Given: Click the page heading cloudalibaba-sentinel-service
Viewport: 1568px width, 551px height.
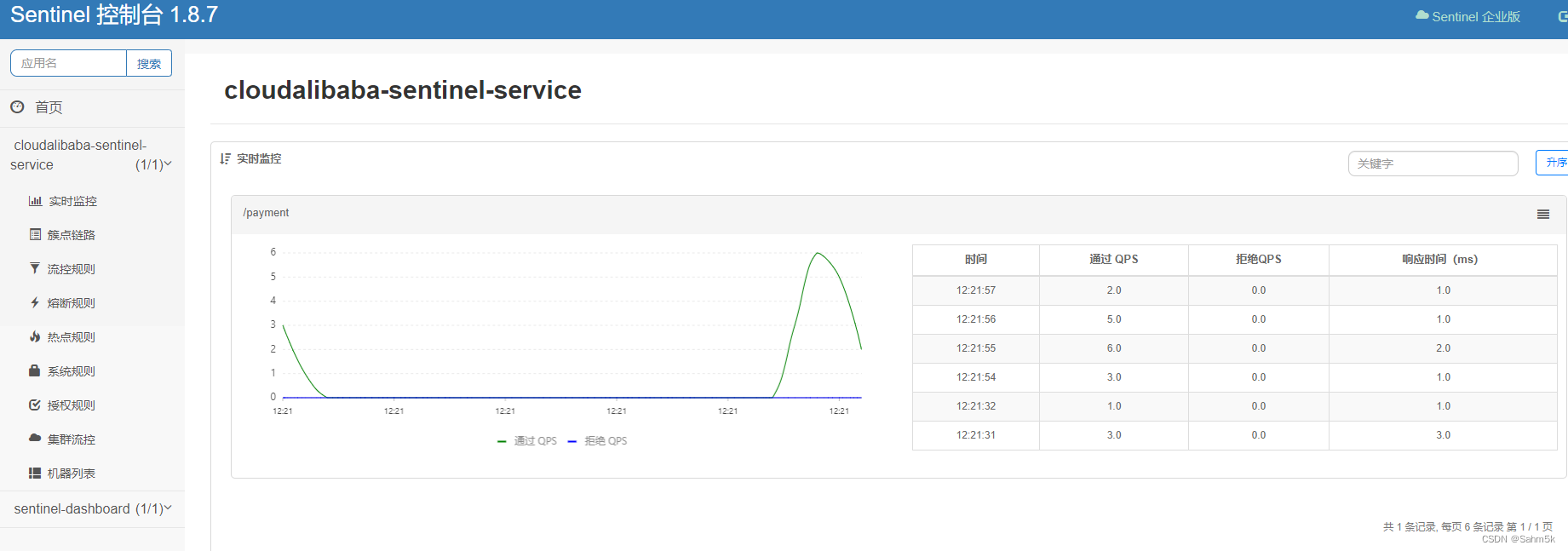Looking at the screenshot, I should [403, 90].
